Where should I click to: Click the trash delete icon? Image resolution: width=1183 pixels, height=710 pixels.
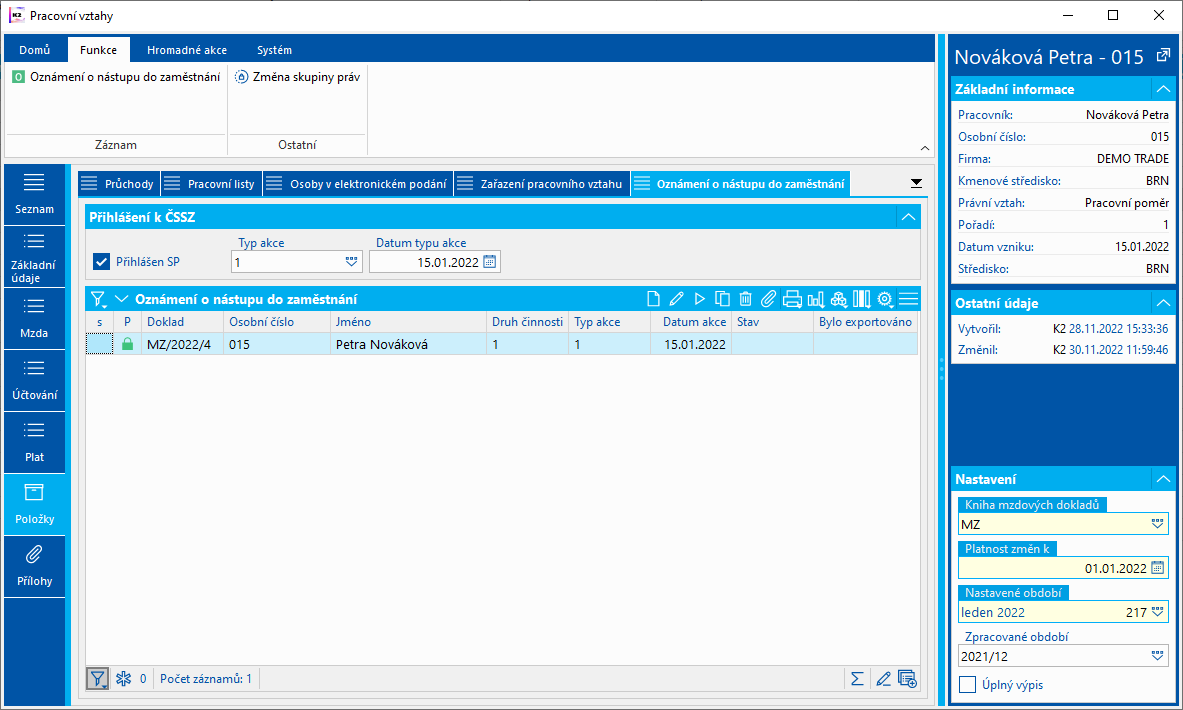click(x=745, y=300)
